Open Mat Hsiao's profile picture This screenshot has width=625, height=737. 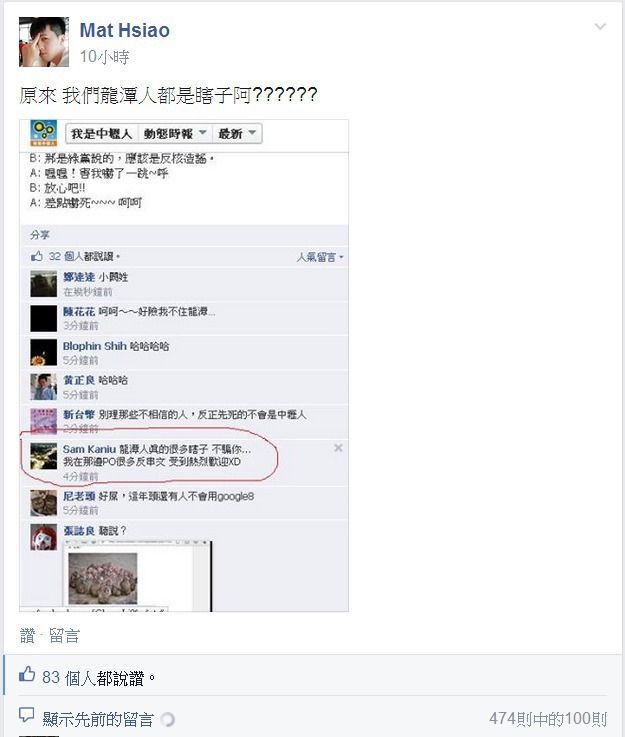[x=44, y=42]
